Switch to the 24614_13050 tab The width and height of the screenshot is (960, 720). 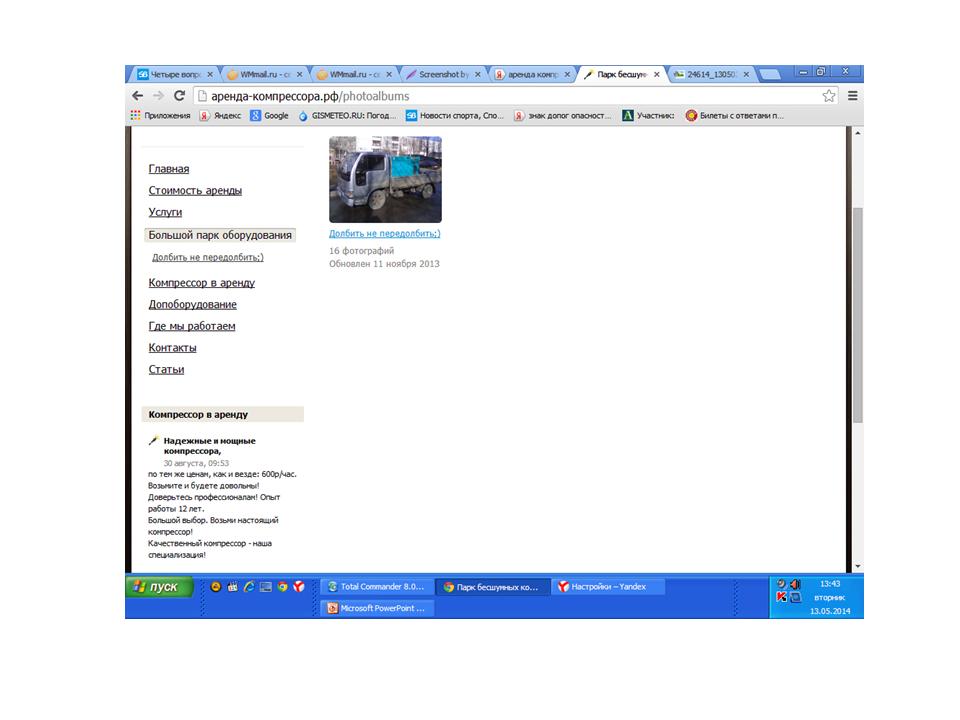(711, 74)
